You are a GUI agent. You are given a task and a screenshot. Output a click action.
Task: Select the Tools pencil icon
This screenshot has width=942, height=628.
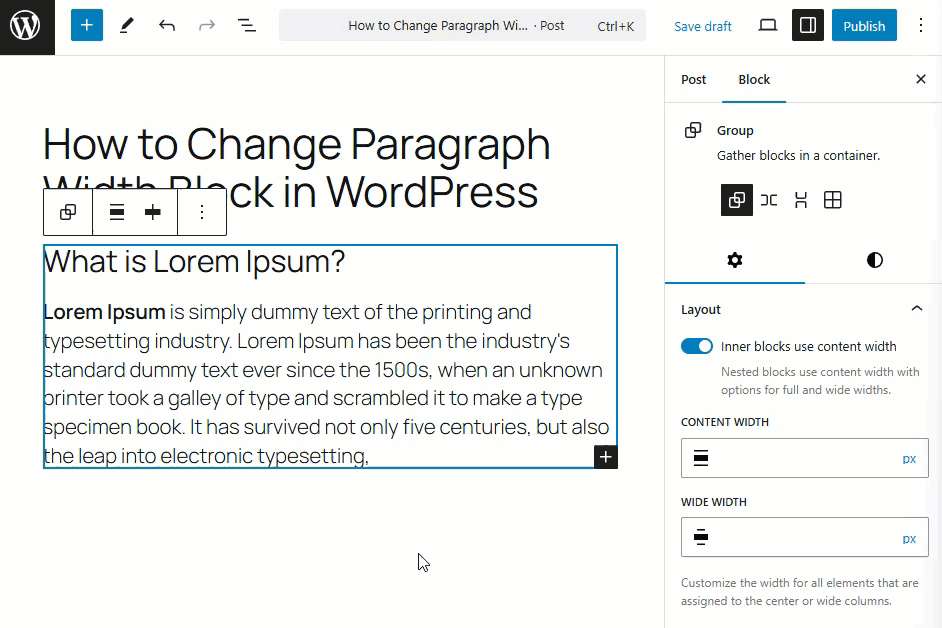point(127,26)
